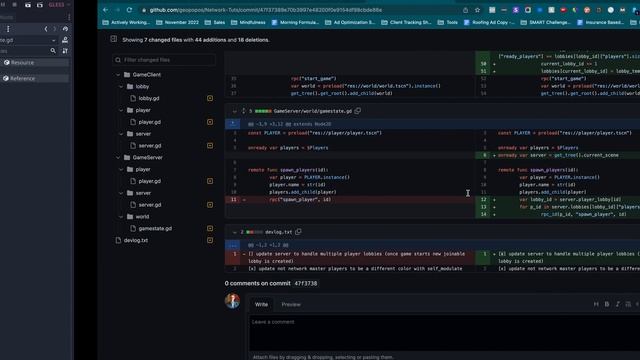Open the Client Tracking bookmark folder
This screenshot has height=360, width=640.
[x=407, y=22]
